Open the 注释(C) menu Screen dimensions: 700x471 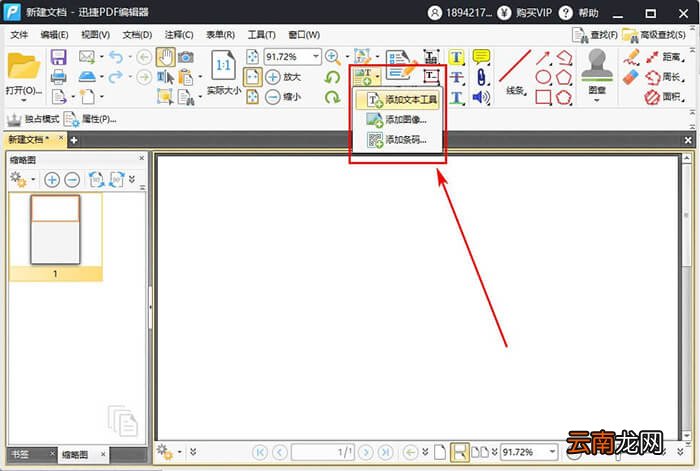click(x=179, y=35)
